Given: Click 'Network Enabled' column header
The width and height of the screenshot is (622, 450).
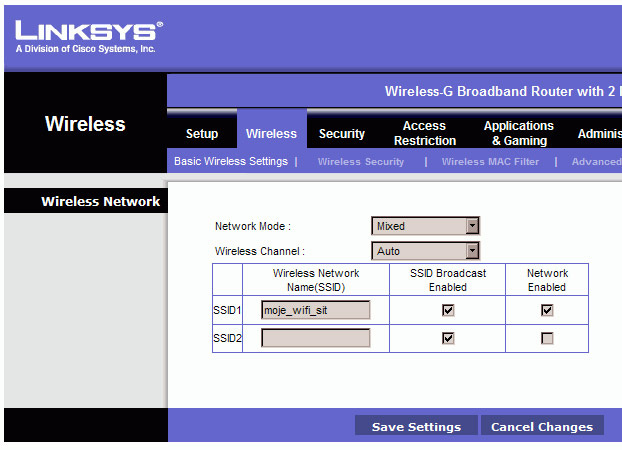Looking at the screenshot, I should [547, 280].
